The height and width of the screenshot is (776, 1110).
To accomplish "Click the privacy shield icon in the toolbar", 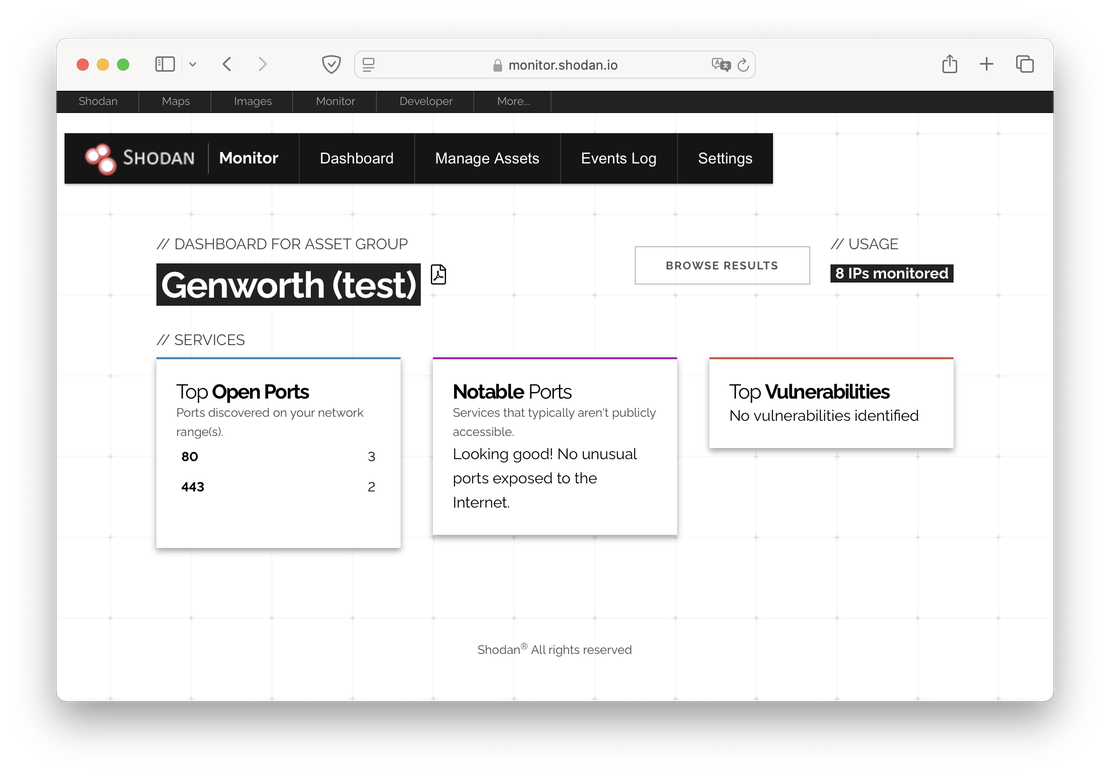I will [331, 63].
